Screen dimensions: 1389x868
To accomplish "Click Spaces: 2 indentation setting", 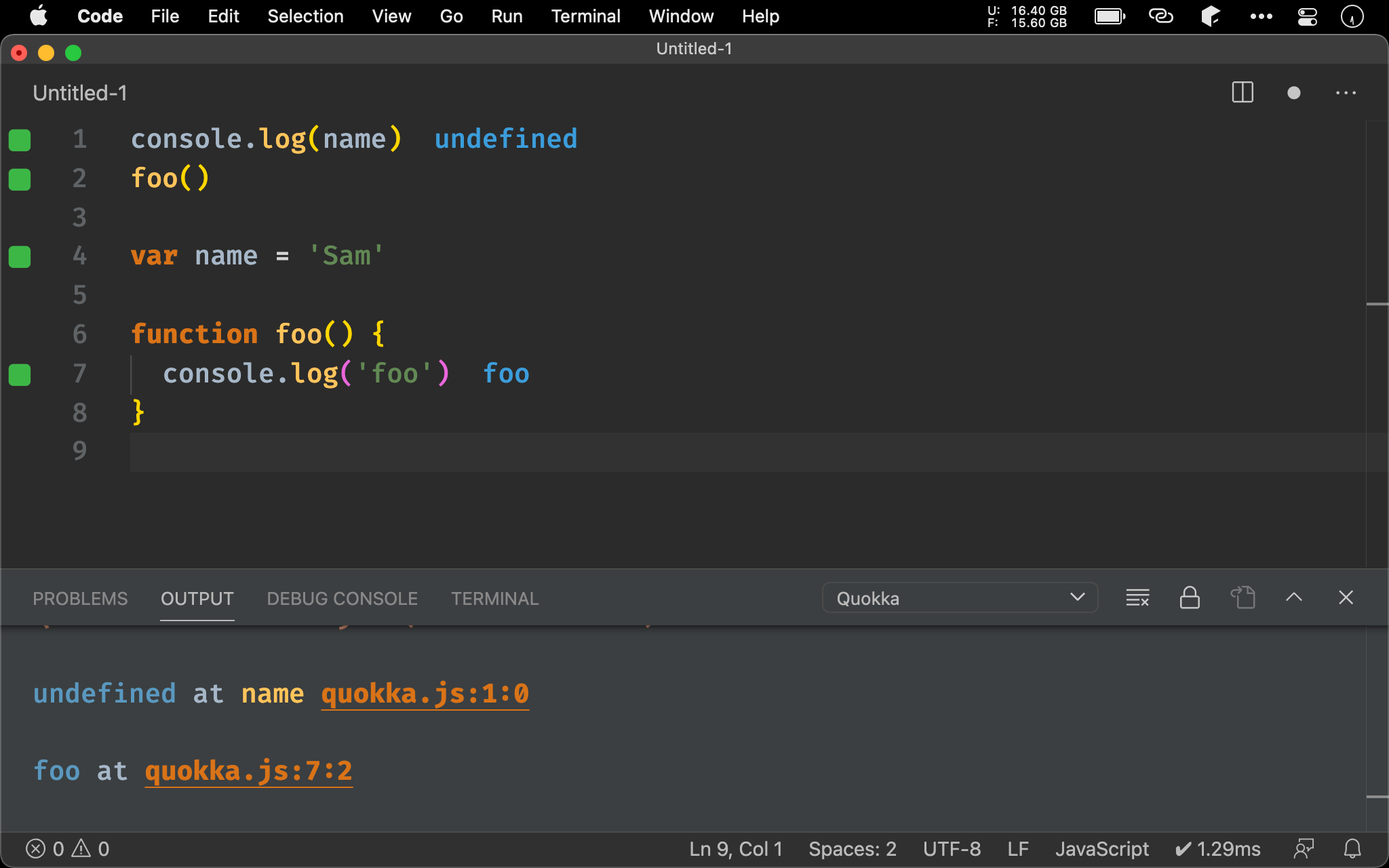I will click(x=852, y=848).
